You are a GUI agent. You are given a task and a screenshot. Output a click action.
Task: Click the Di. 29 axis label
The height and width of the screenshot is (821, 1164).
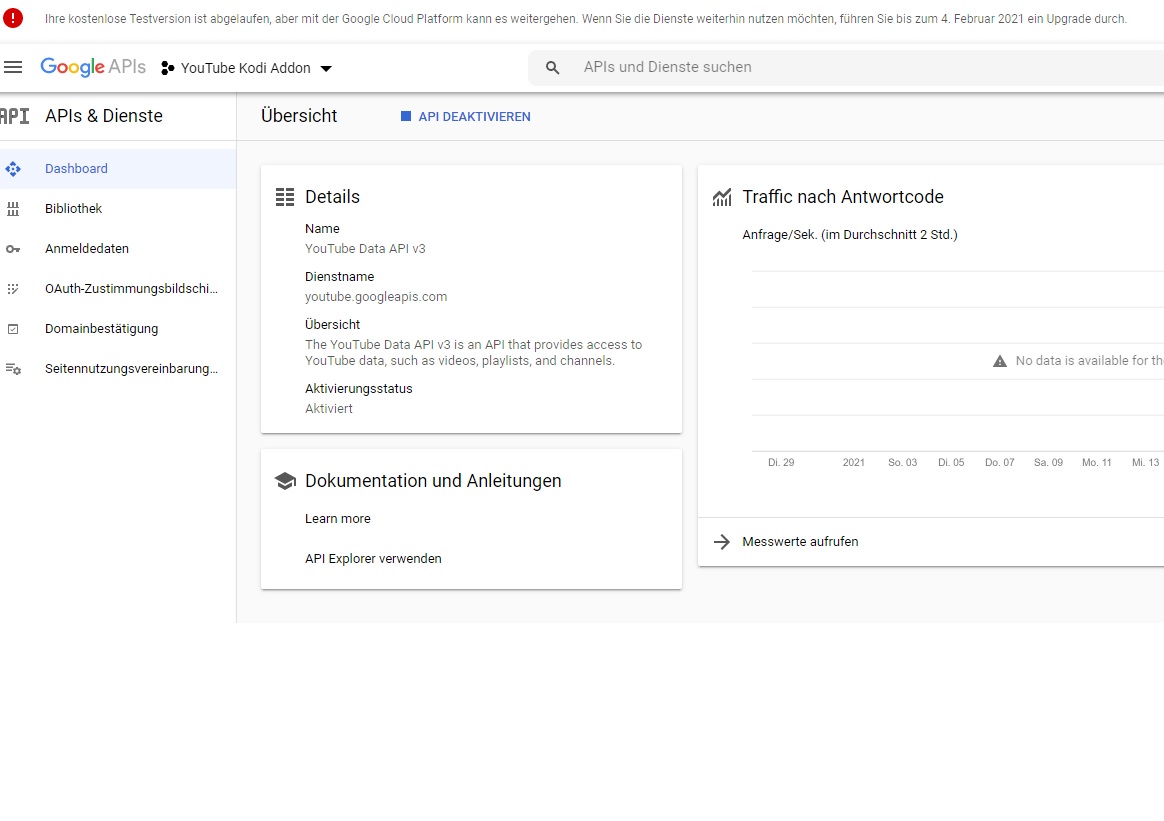[x=781, y=462]
